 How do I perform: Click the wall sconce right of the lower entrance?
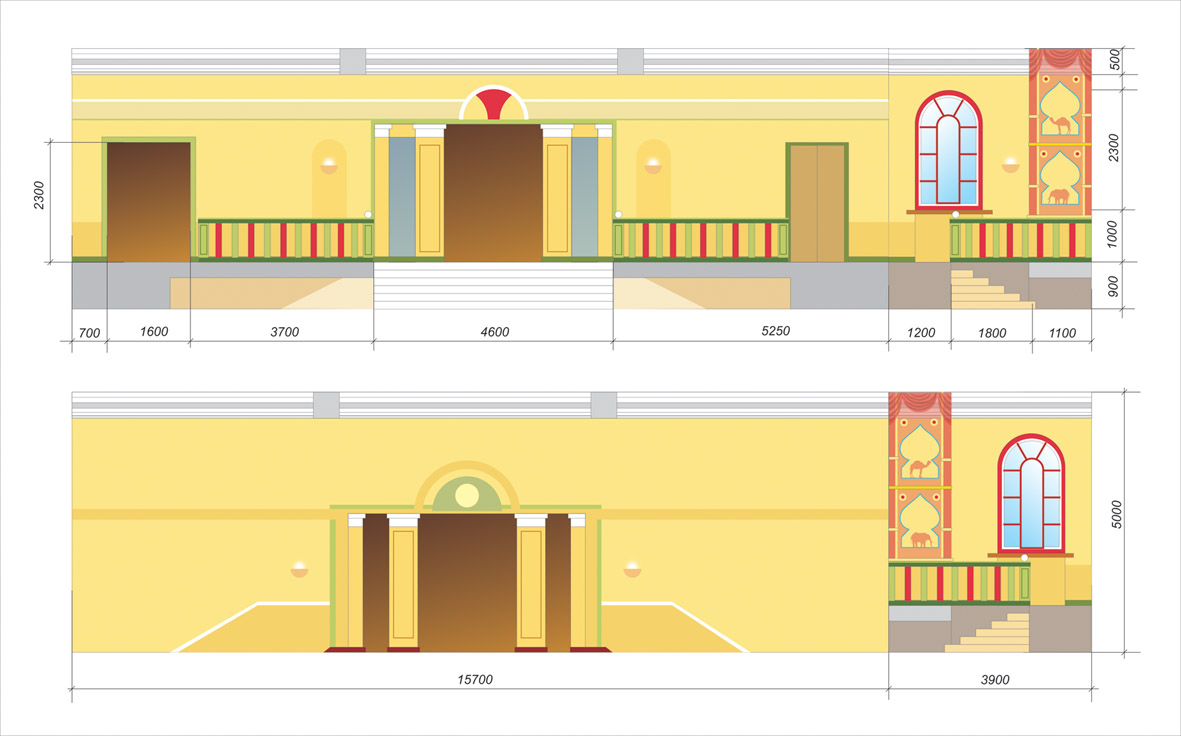point(632,570)
